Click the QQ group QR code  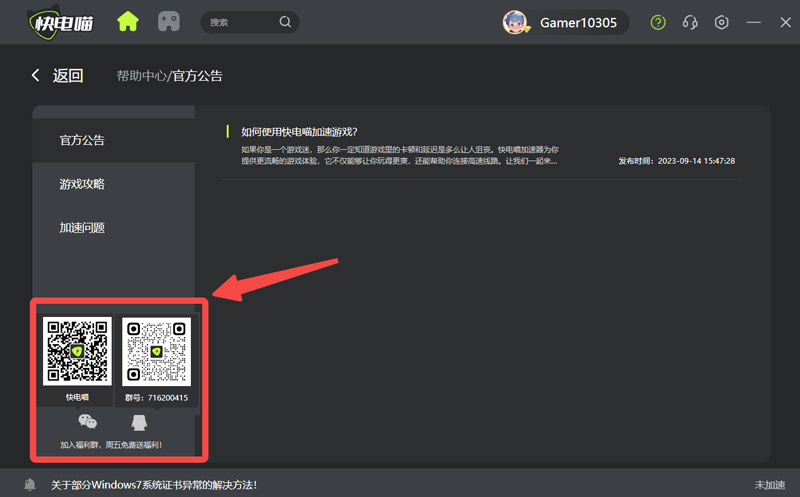(156, 351)
